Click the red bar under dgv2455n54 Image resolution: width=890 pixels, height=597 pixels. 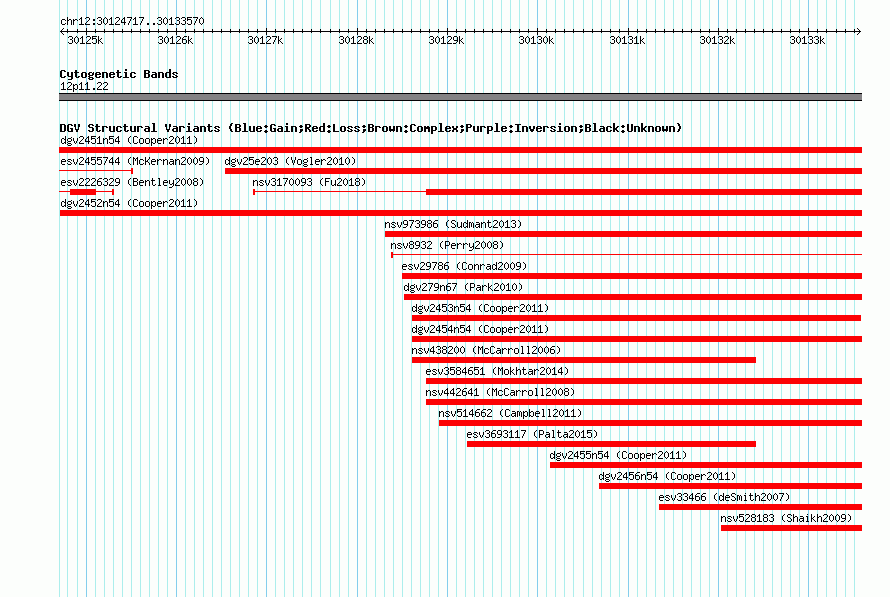[706, 465]
